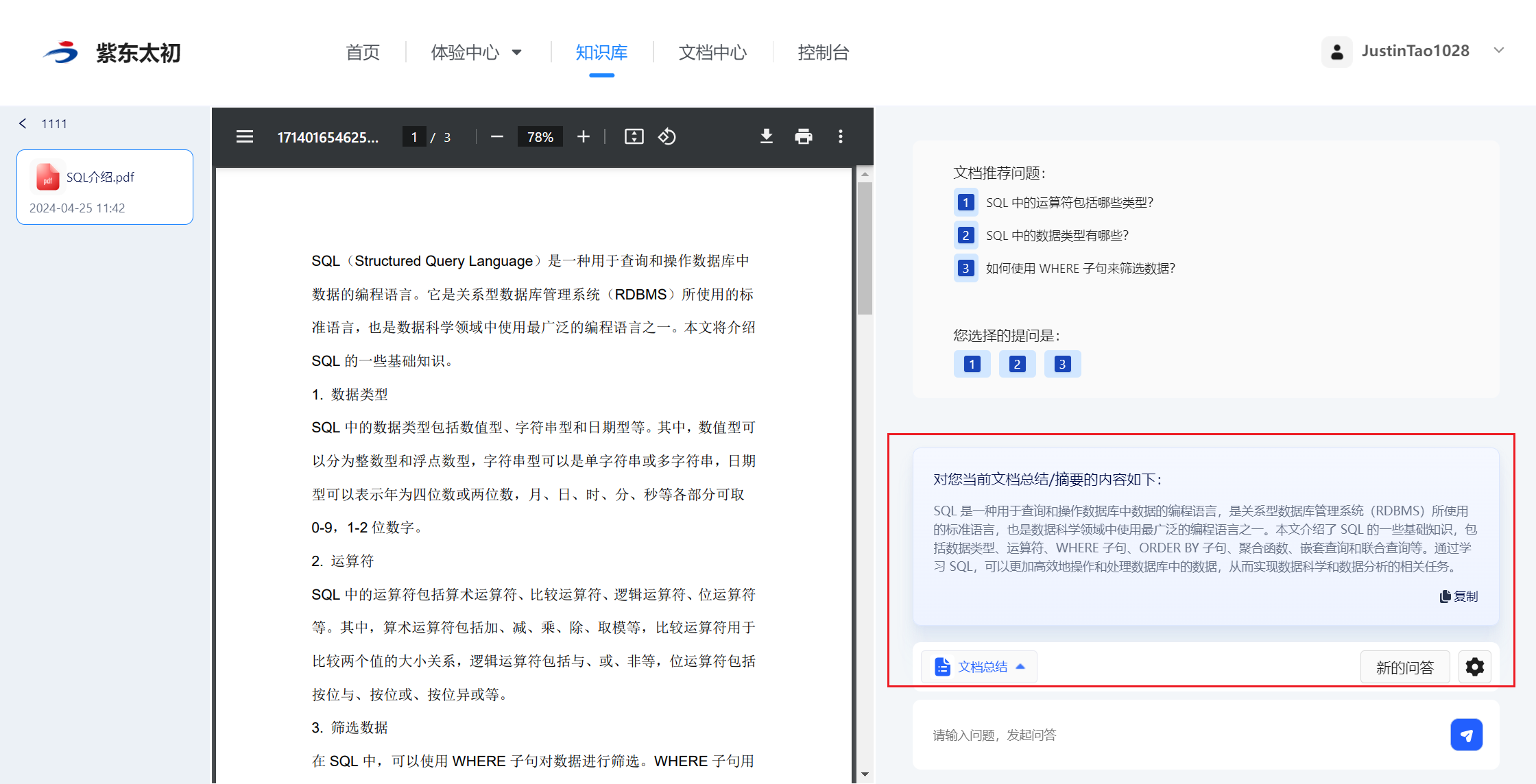The height and width of the screenshot is (784, 1536).
Task: Open the 控制台 navigation tab
Action: 824,52
